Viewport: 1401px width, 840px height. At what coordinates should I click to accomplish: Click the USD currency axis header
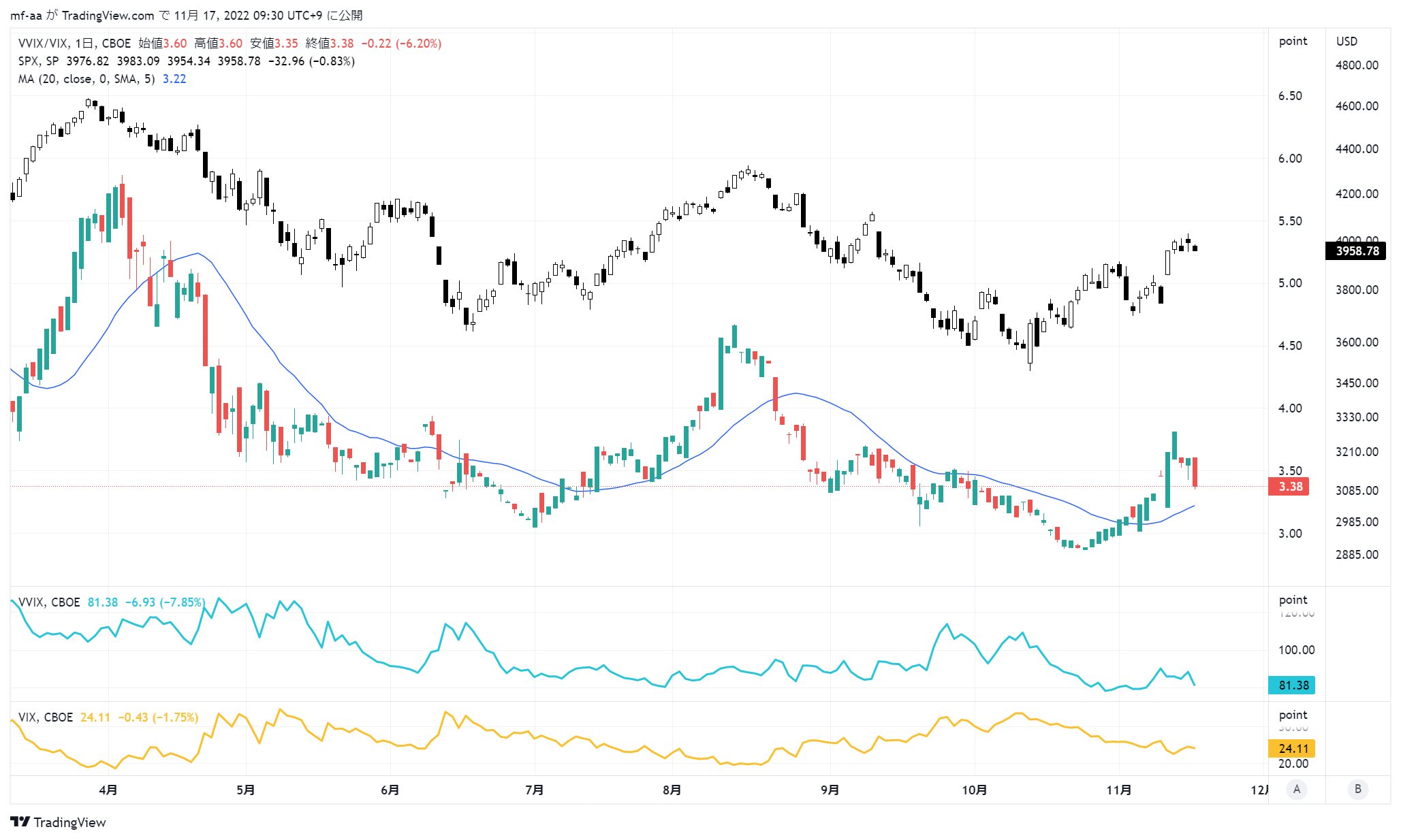(1347, 42)
